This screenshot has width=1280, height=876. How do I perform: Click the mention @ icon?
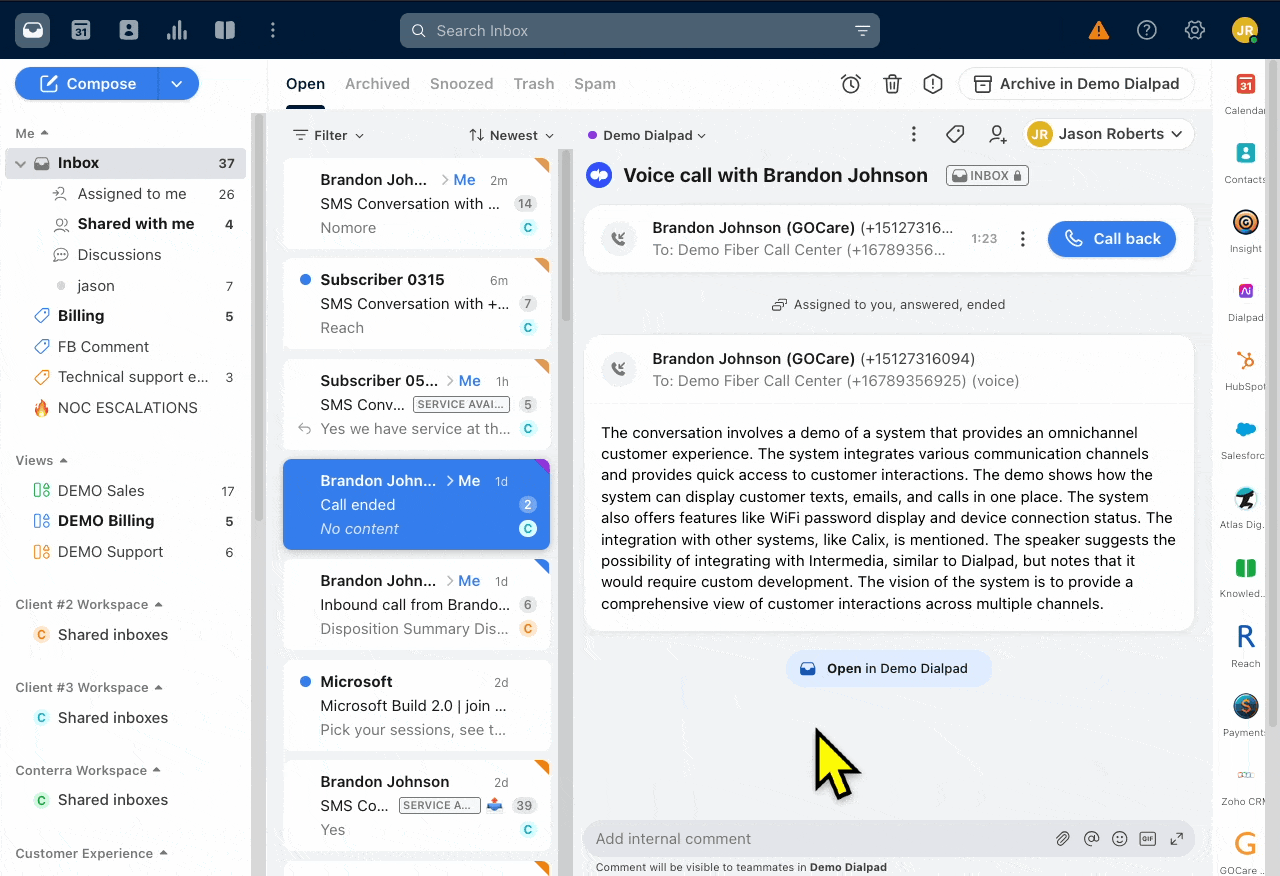point(1091,839)
